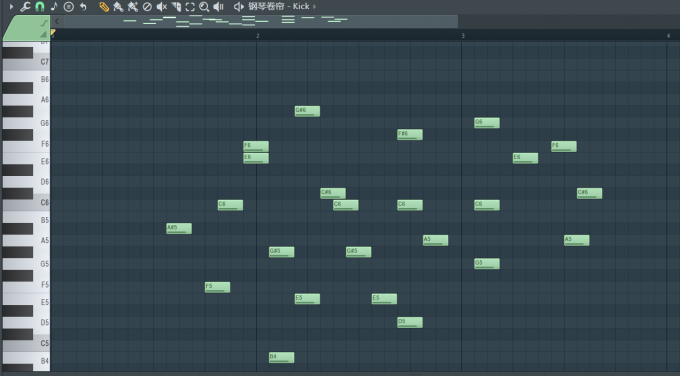Click the piano roll Kick title text
Viewport: 680px width, 376px height.
coord(279,7)
